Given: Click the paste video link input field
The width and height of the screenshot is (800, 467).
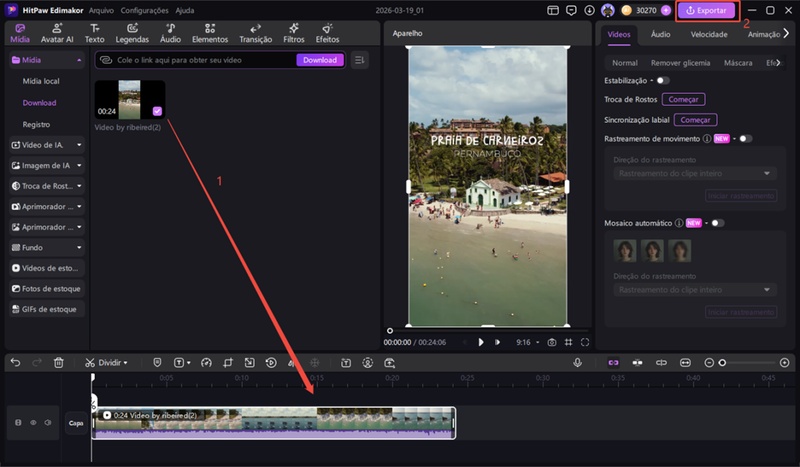Looking at the screenshot, I should tap(196, 60).
